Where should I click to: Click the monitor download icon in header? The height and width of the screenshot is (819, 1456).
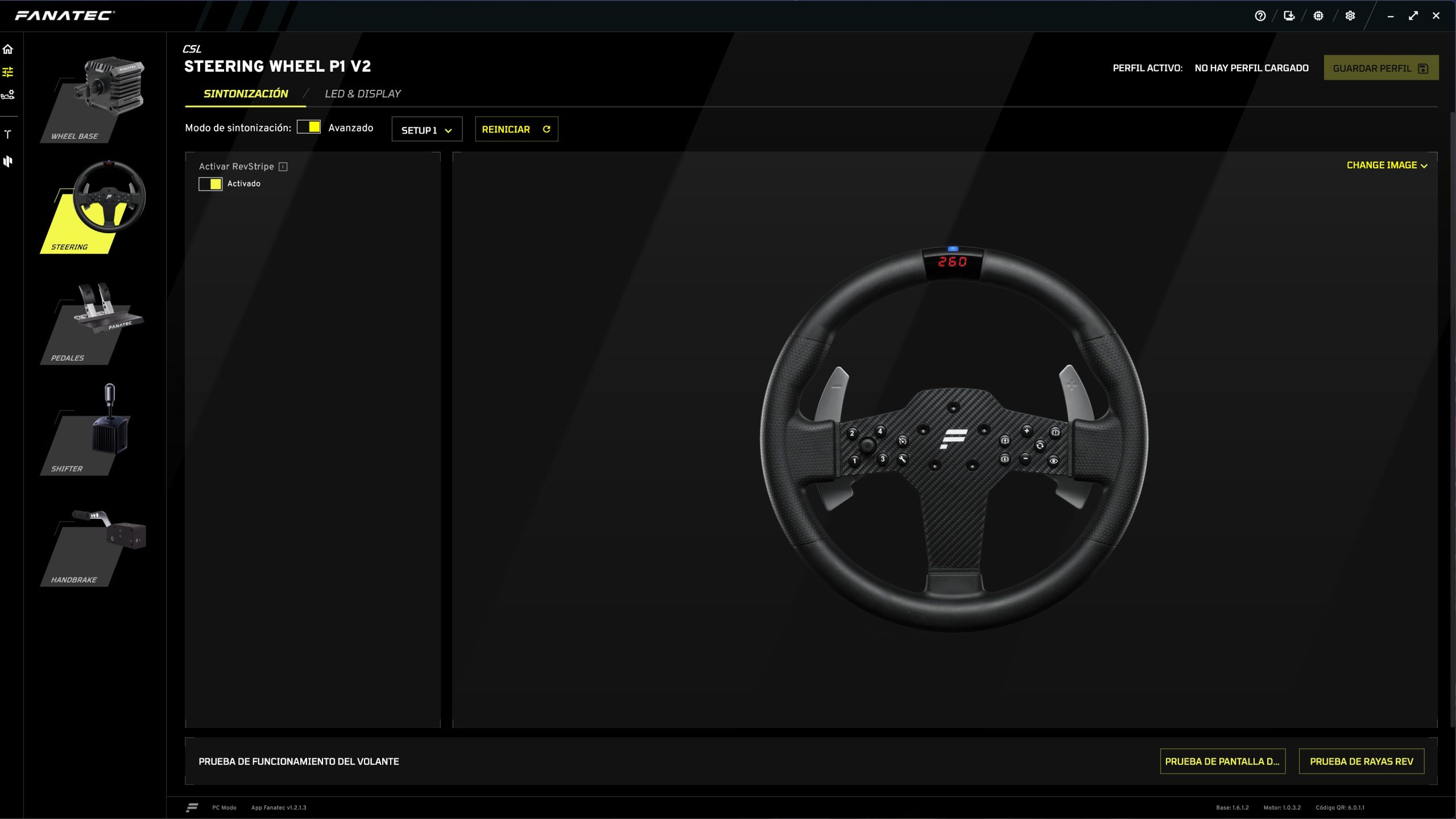click(x=1289, y=16)
